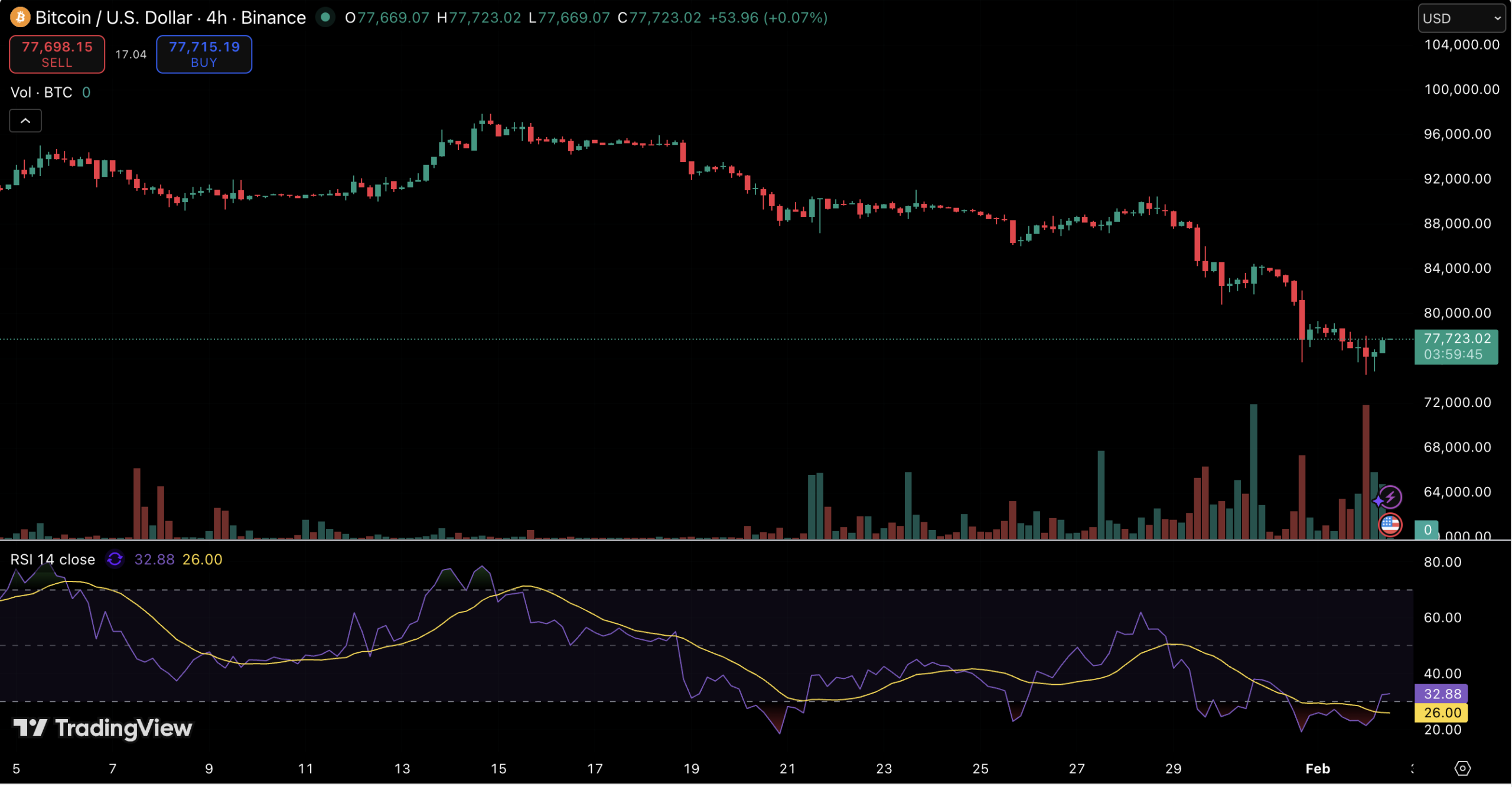Click the Feb date on time axis

(x=1317, y=769)
